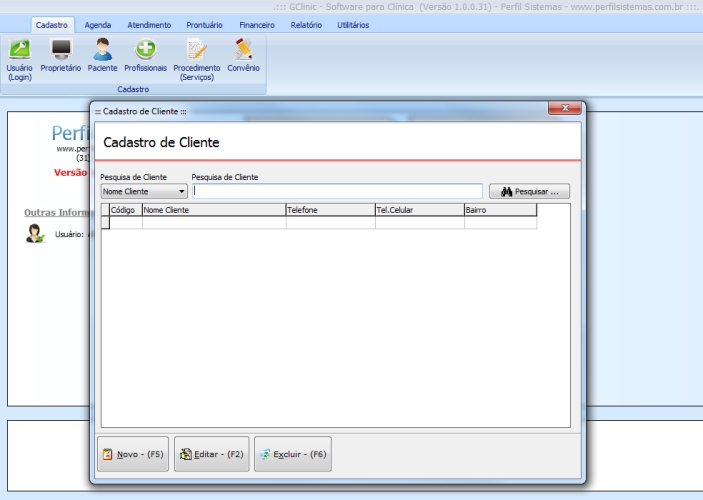The width and height of the screenshot is (703, 500).
Task: Open the Atendimento tab
Action: pyautogui.click(x=149, y=25)
